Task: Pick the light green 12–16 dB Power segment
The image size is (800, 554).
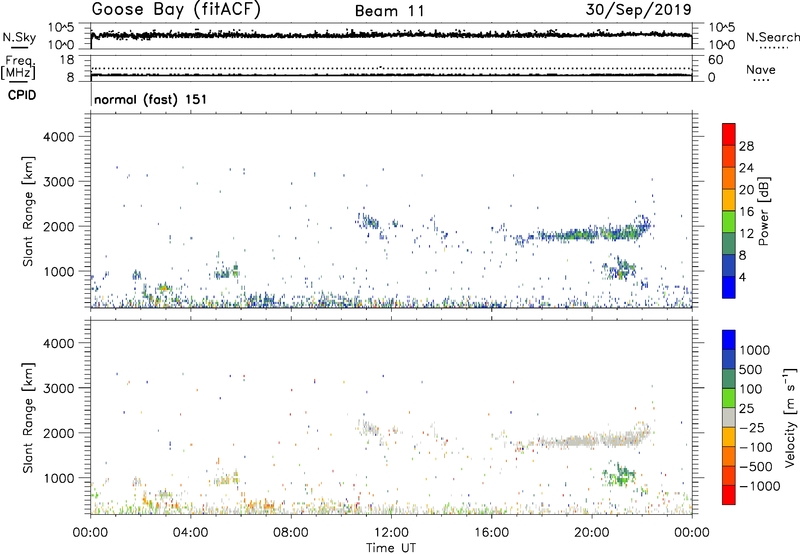Action: (729, 222)
